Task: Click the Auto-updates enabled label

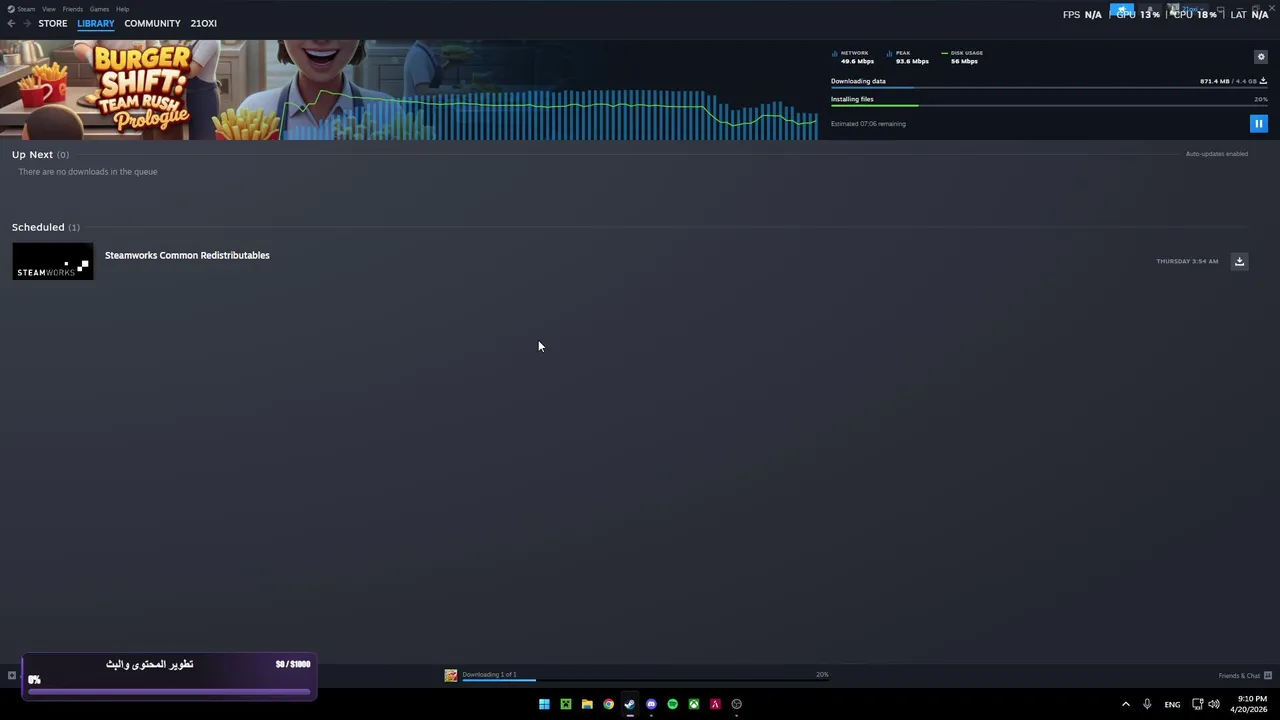Action: click(1217, 154)
